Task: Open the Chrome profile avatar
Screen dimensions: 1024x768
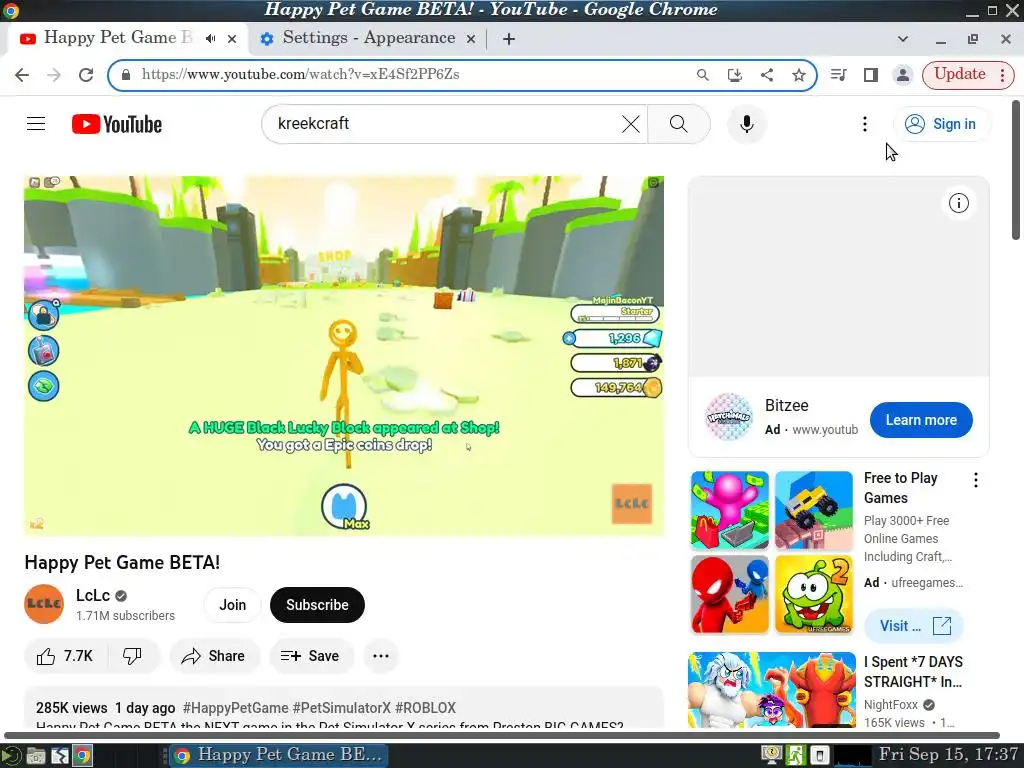Action: point(903,74)
